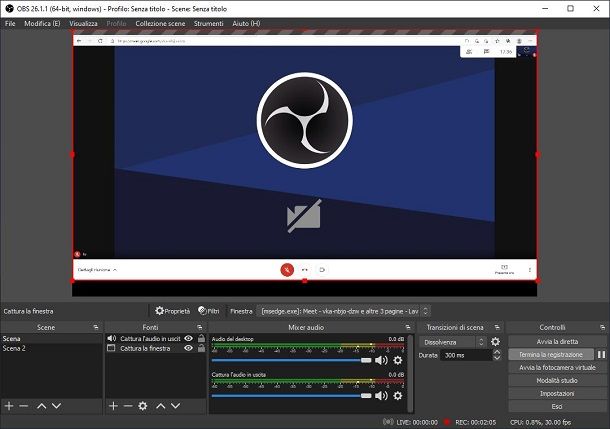The width and height of the screenshot is (610, 429).
Task: Click the red REC status indicator
Action: click(447, 422)
